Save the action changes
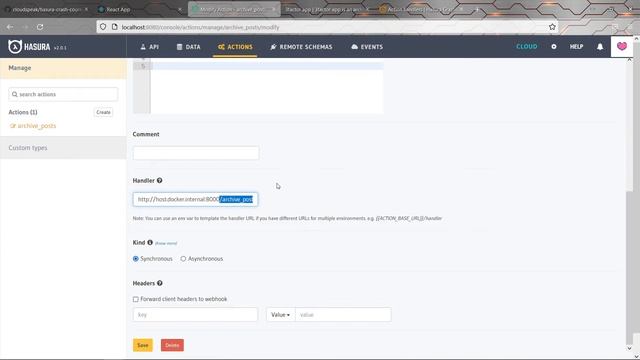 (x=143, y=345)
